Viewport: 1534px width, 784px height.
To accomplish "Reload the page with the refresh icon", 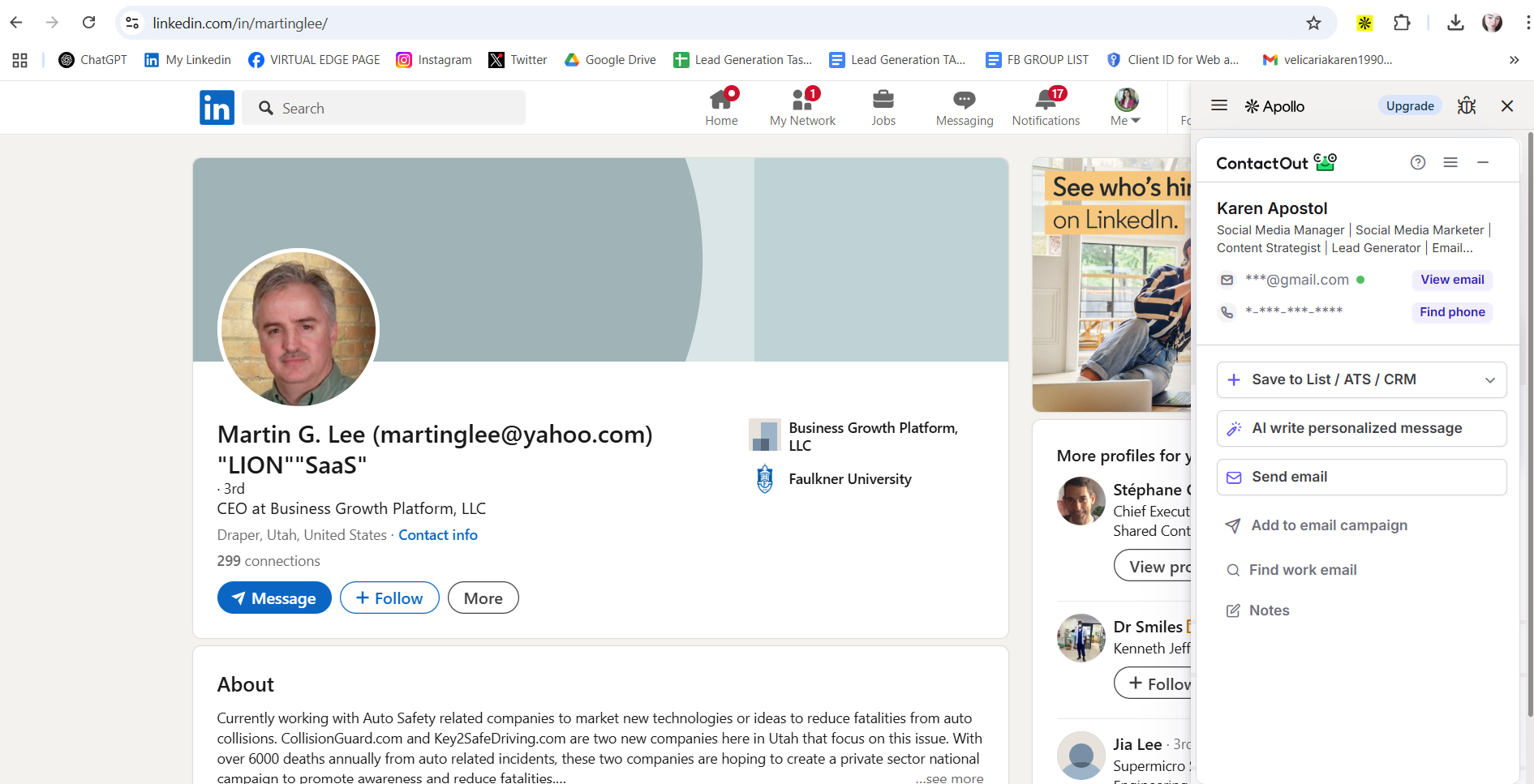I will pyautogui.click(x=89, y=23).
